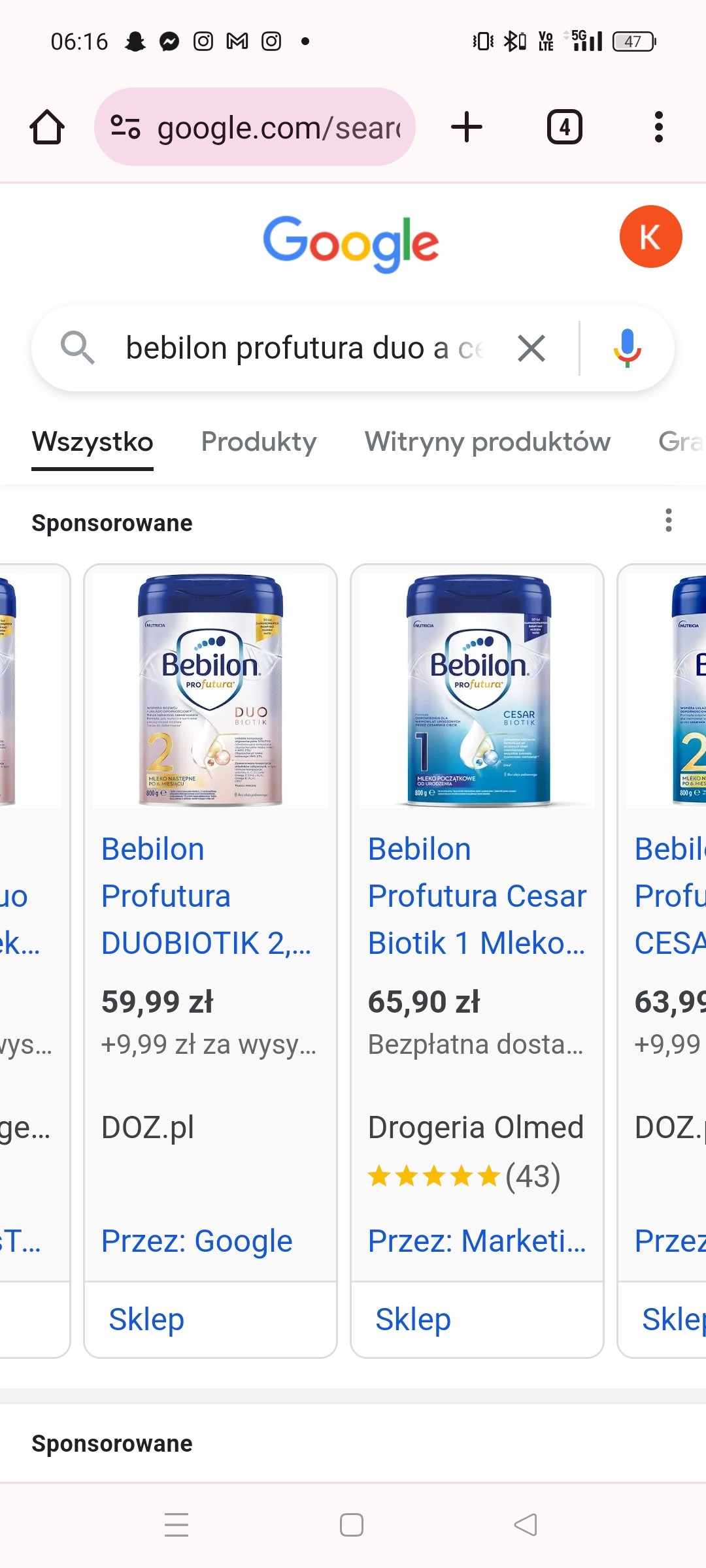Open sponsored results three-dot options
This screenshot has height=1568, width=706.
tap(668, 521)
